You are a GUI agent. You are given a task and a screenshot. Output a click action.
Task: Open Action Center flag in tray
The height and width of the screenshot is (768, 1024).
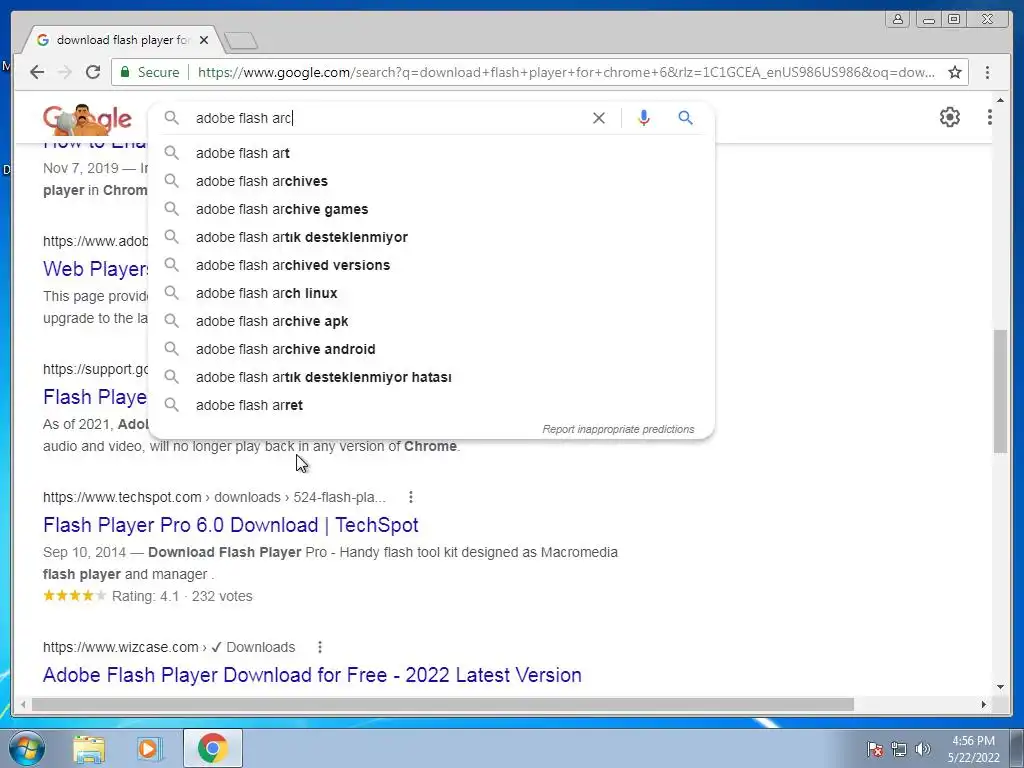(x=875, y=749)
